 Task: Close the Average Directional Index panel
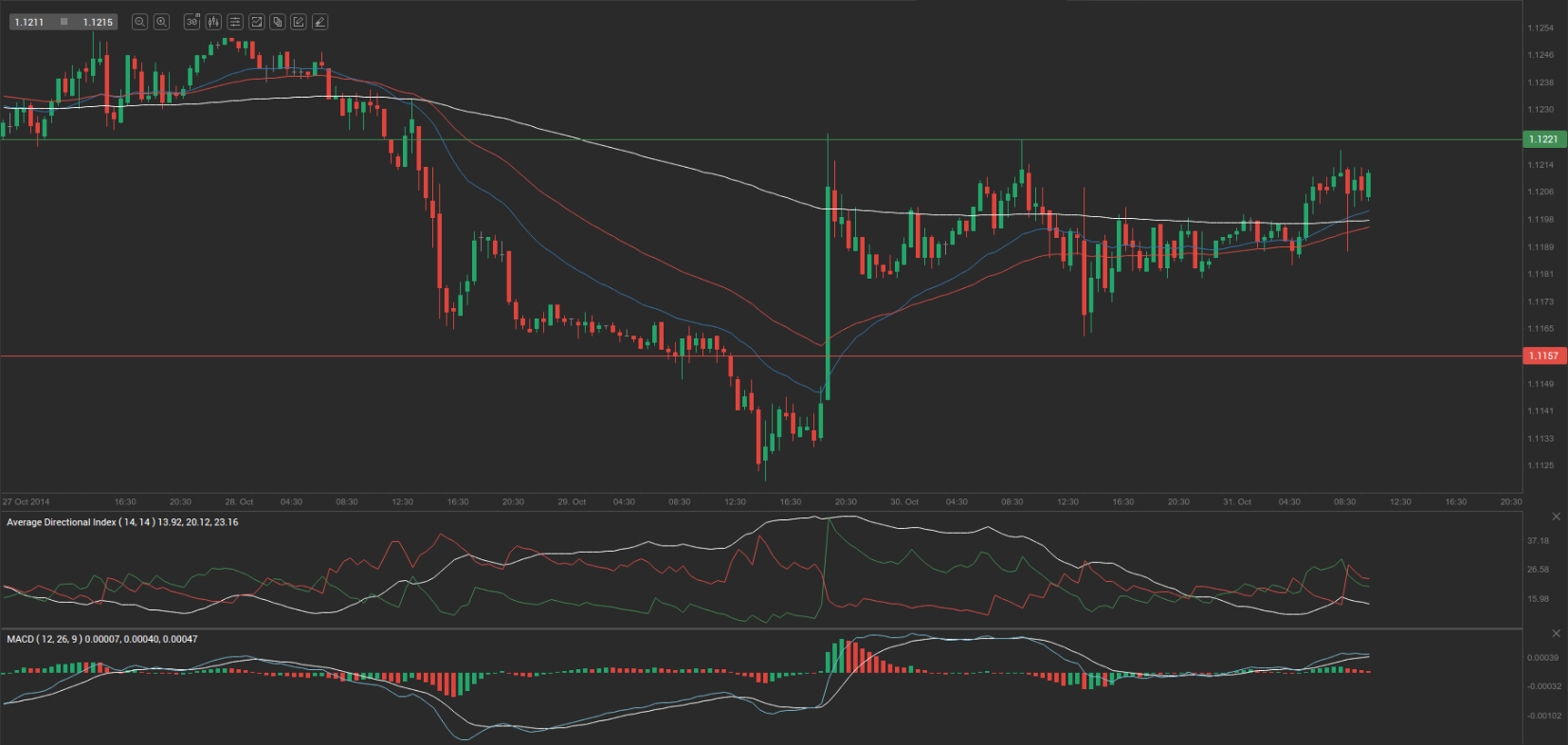[1556, 517]
